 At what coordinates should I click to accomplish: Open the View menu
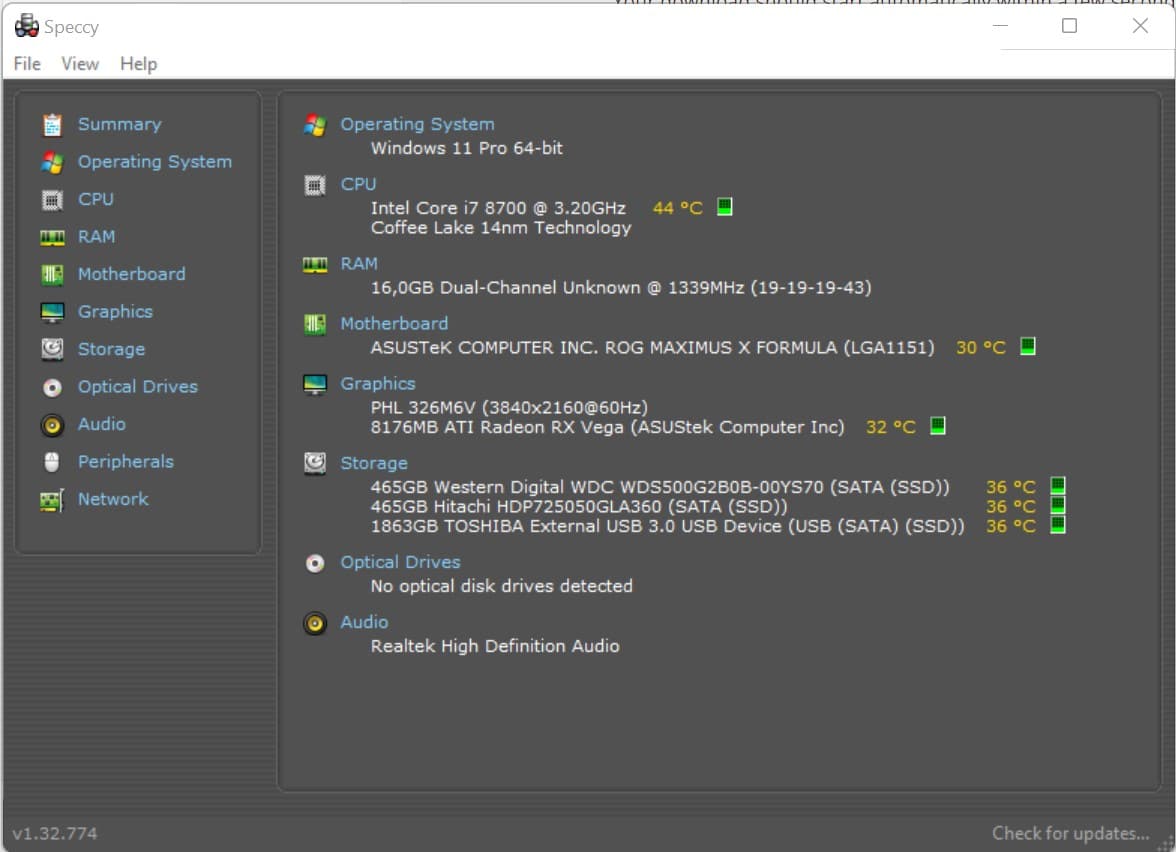[79, 63]
